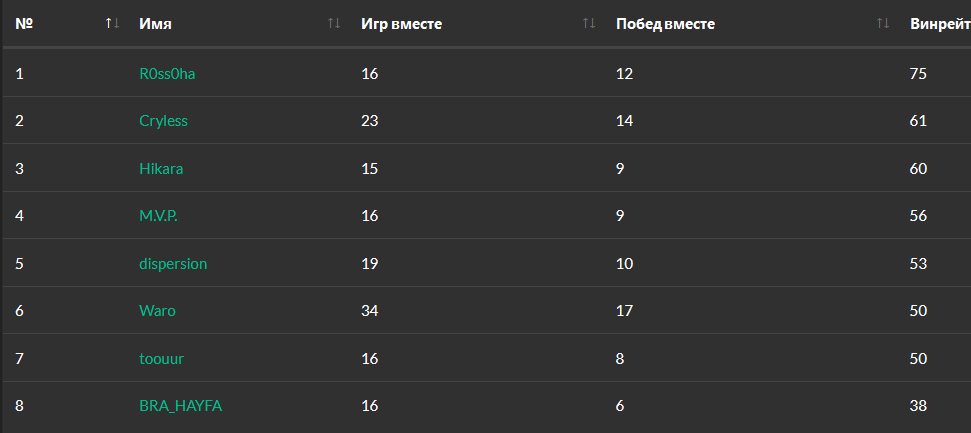This screenshot has height=433, width=971.
Task: Open Cryless player link
Action: 163,121
